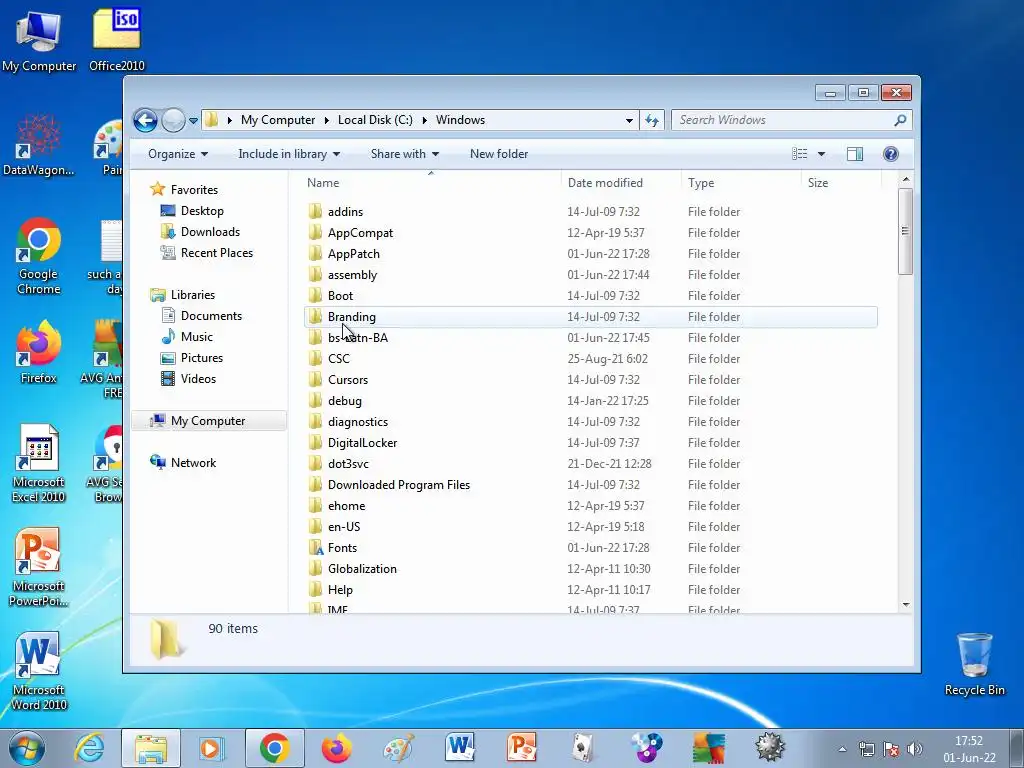
Task: Select My Computer in the breadcrumb
Action: (278, 120)
